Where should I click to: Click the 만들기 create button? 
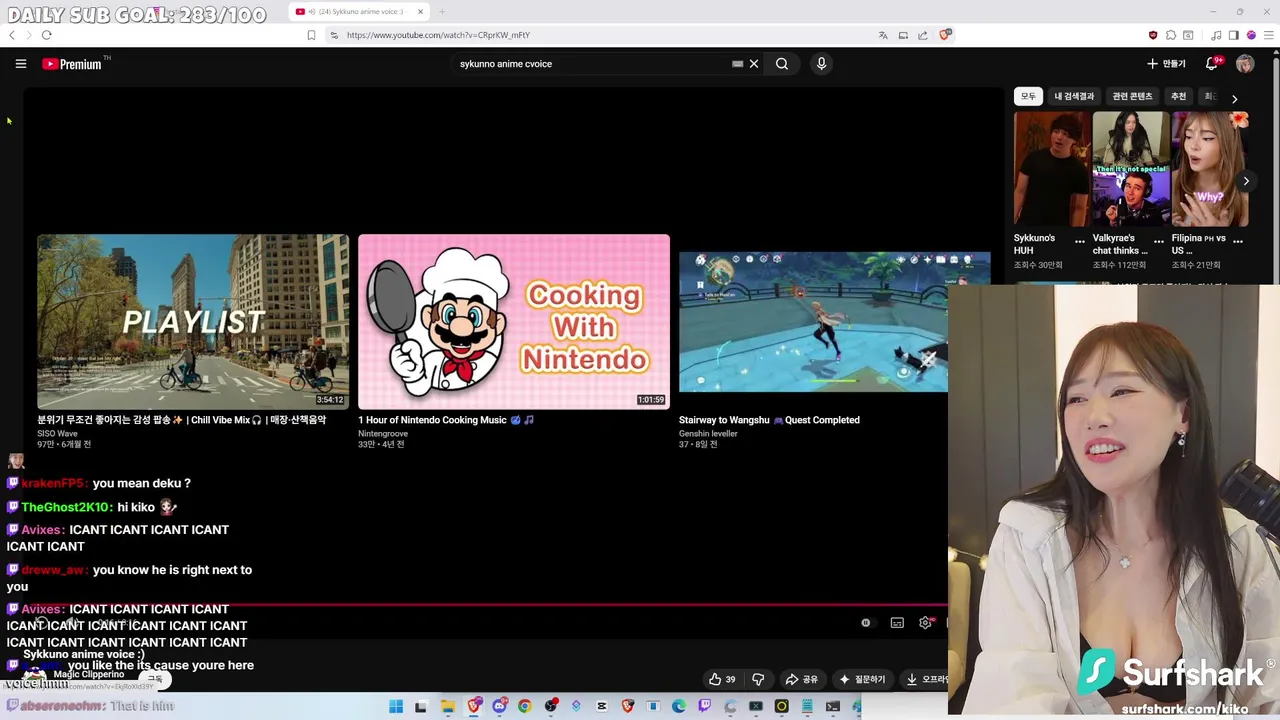1166,64
